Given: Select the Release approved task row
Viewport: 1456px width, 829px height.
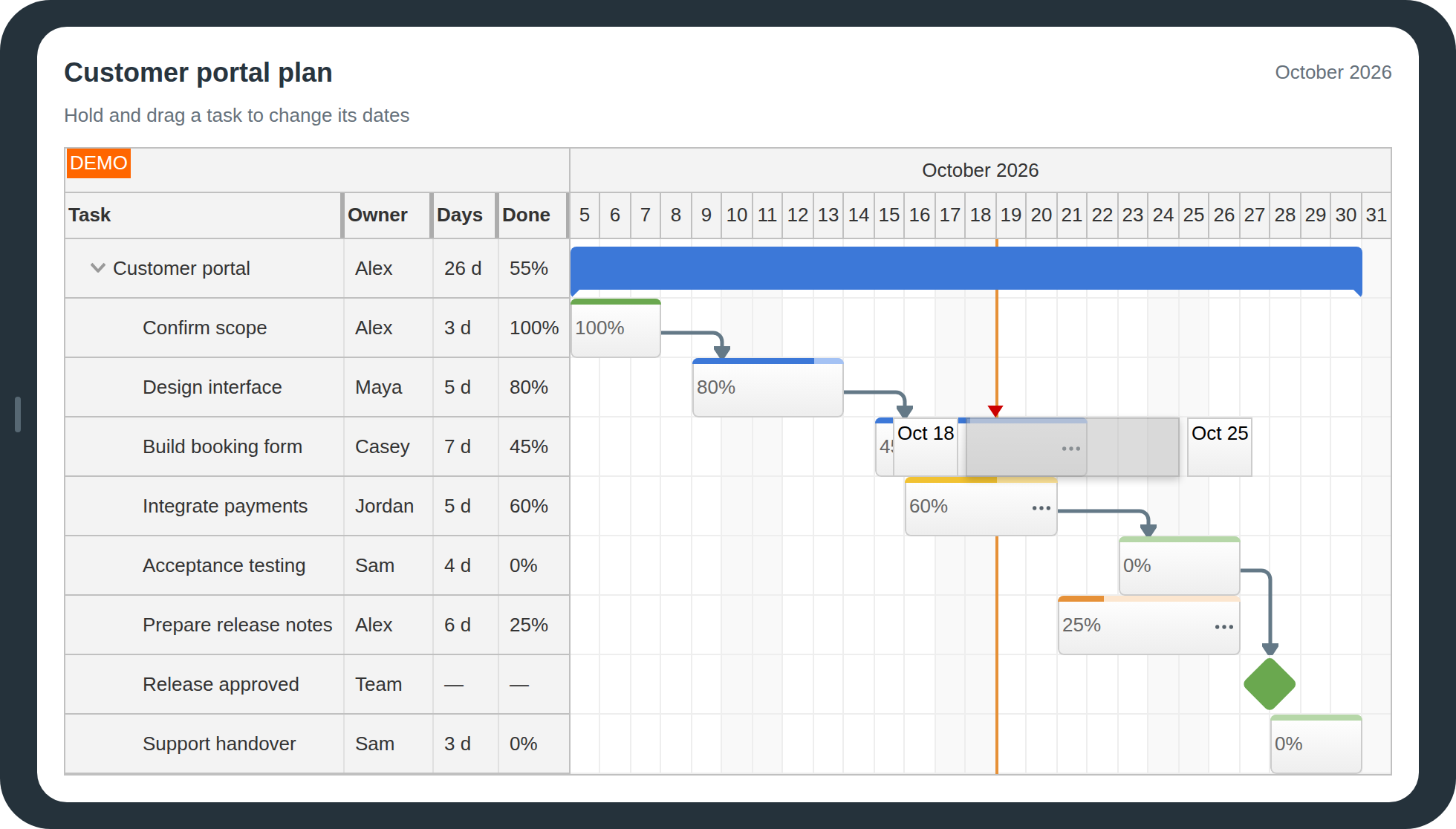Looking at the screenshot, I should [x=317, y=684].
